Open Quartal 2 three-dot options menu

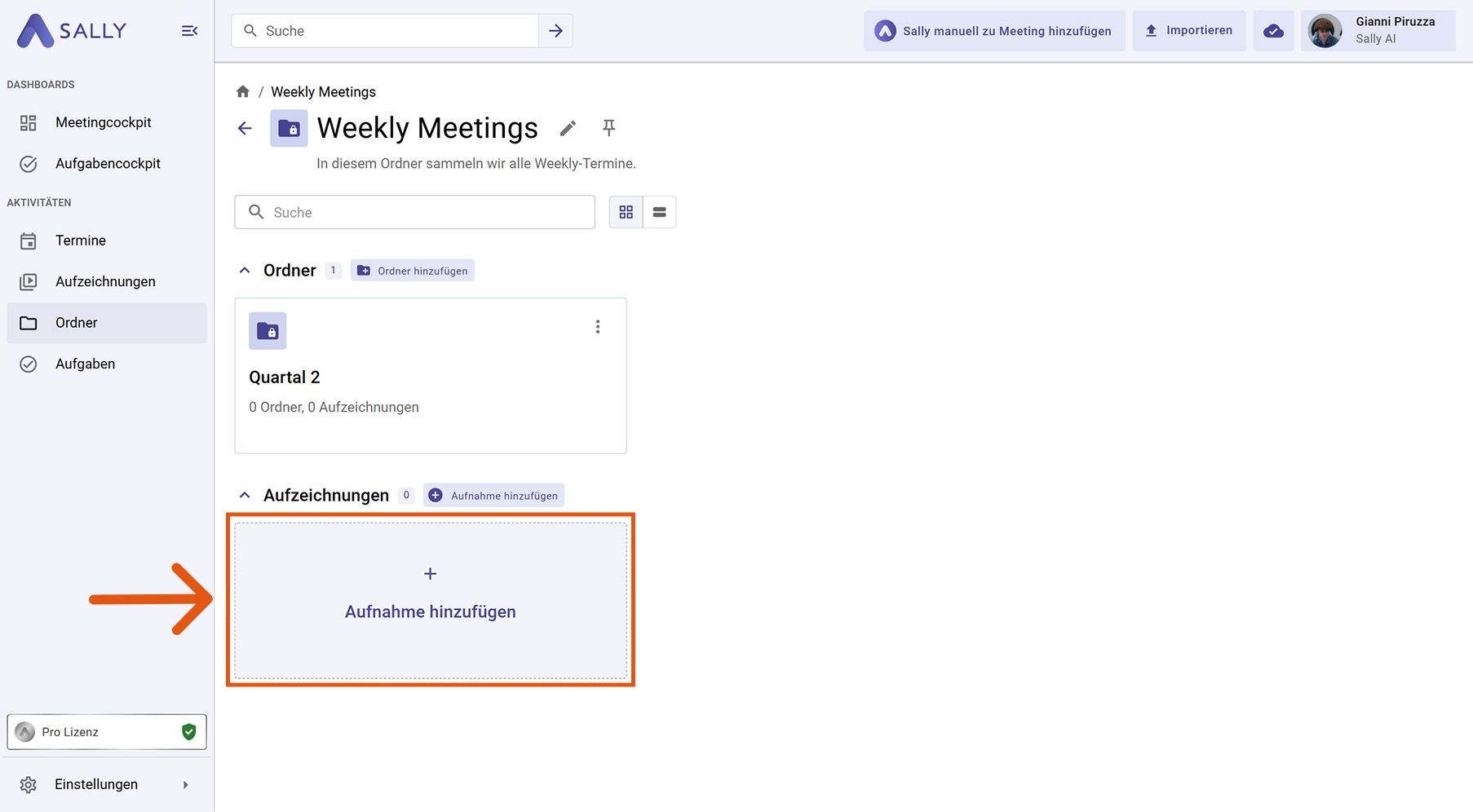click(x=598, y=327)
